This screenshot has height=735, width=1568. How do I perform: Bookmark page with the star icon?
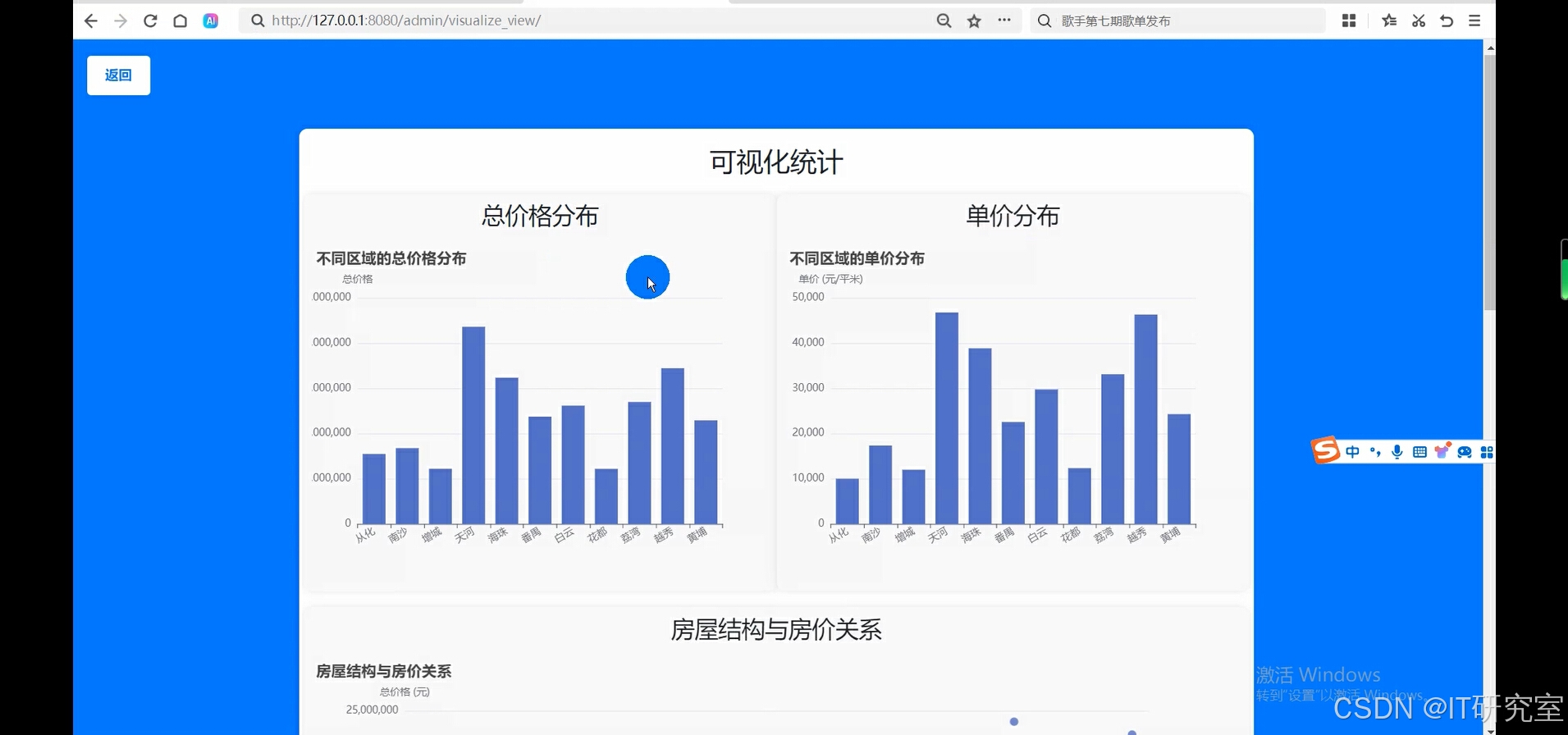[974, 21]
